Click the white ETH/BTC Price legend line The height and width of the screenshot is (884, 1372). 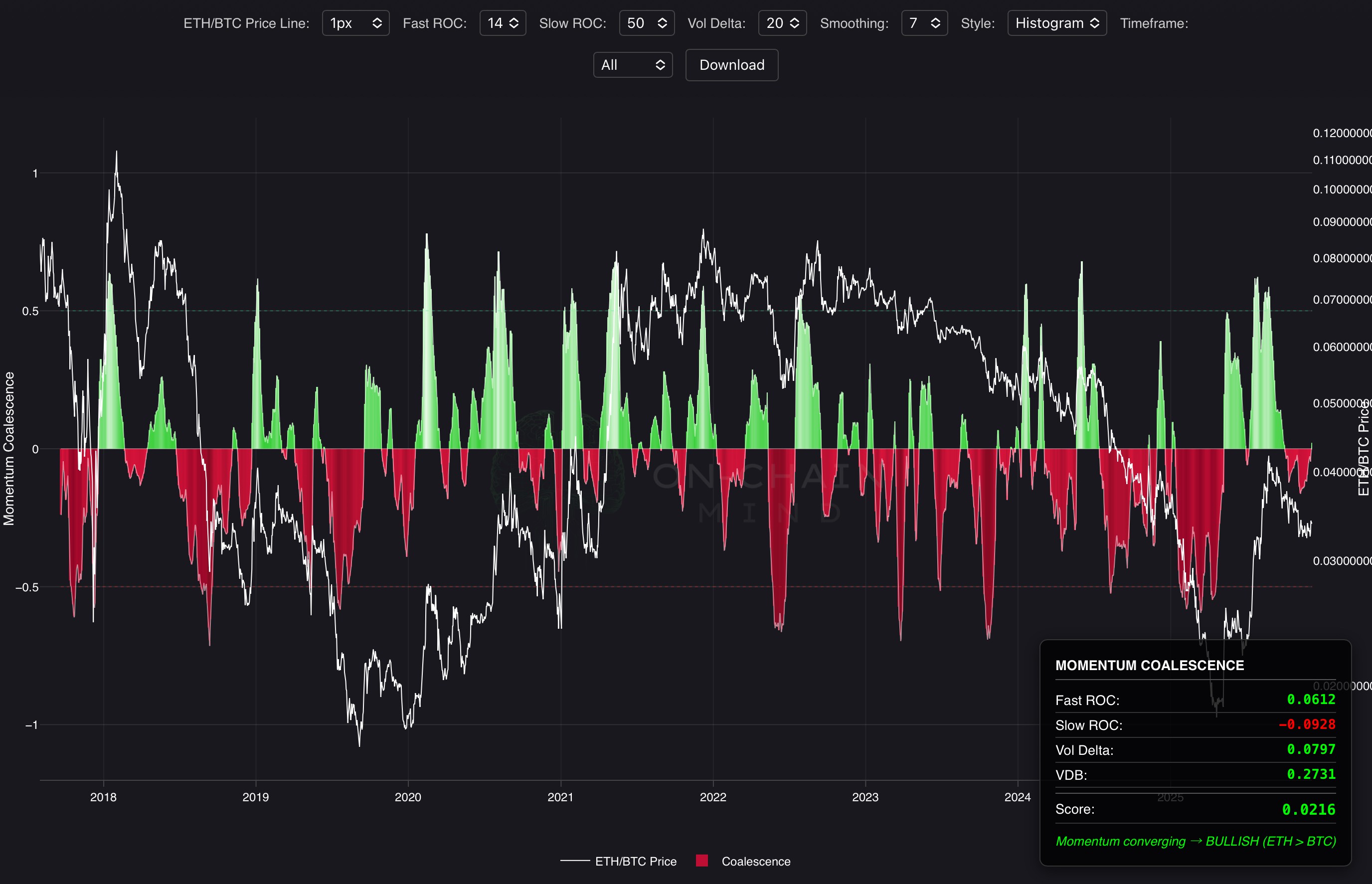coord(574,861)
